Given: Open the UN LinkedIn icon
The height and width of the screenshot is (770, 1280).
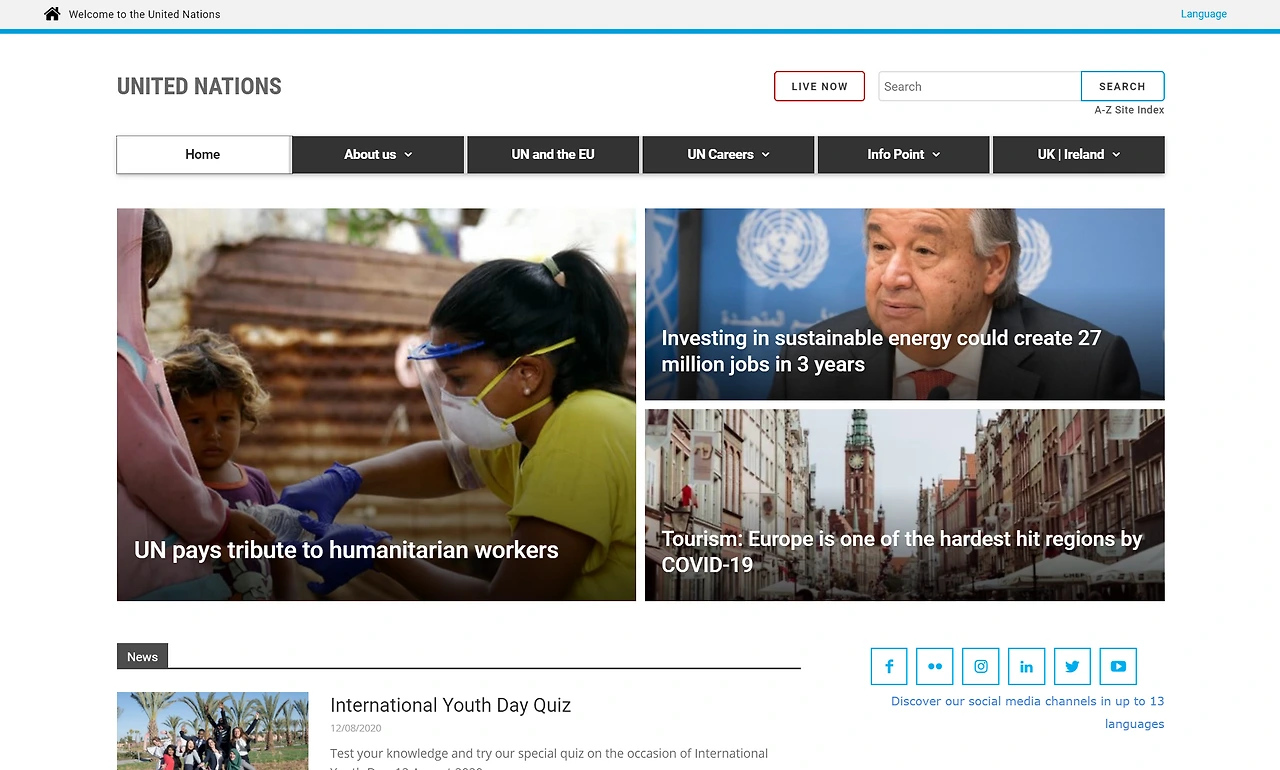Looking at the screenshot, I should (1026, 666).
